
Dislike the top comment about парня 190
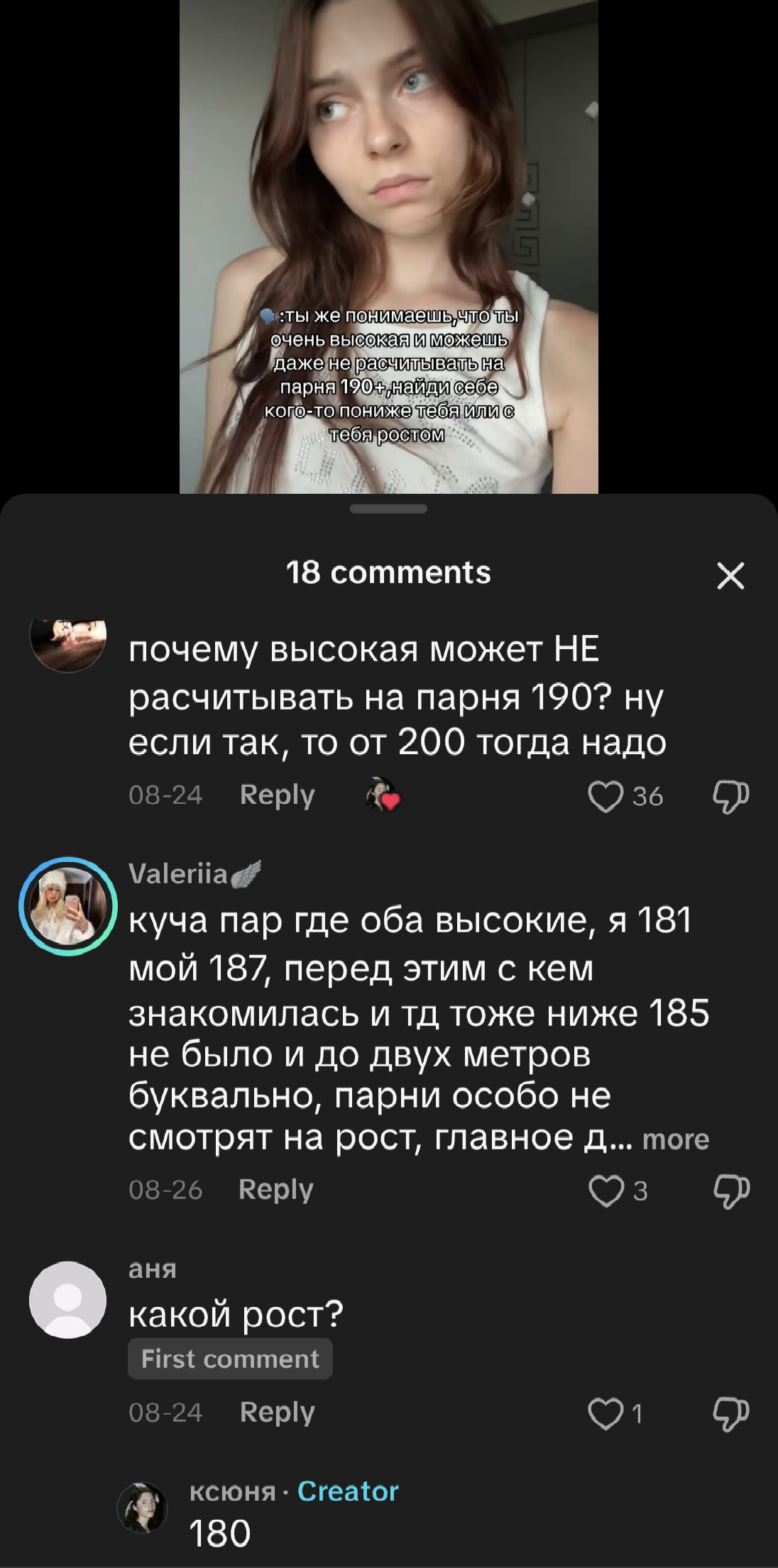click(731, 796)
